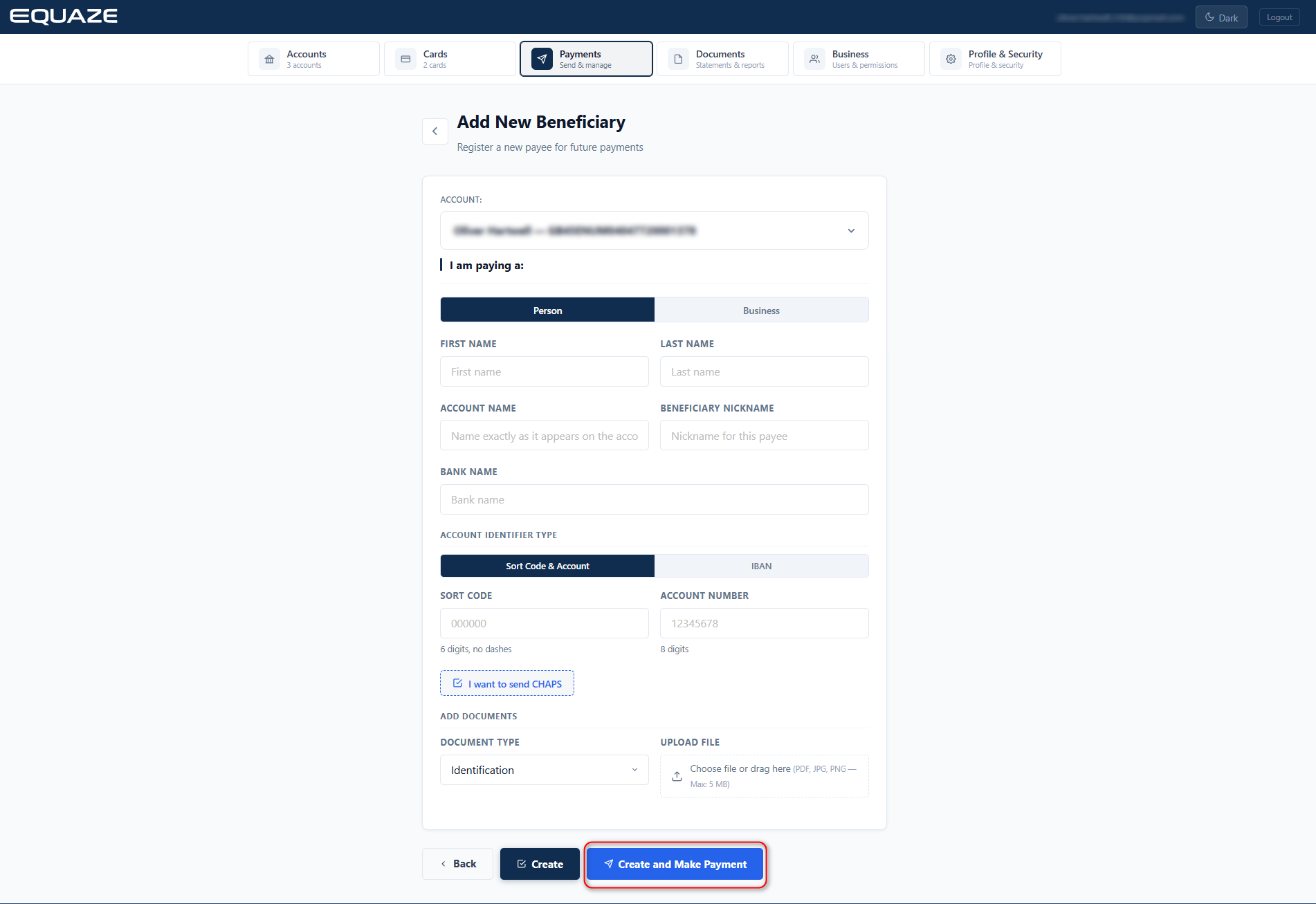
Task: Click the gear icon in Profile & Security
Action: pos(951,59)
